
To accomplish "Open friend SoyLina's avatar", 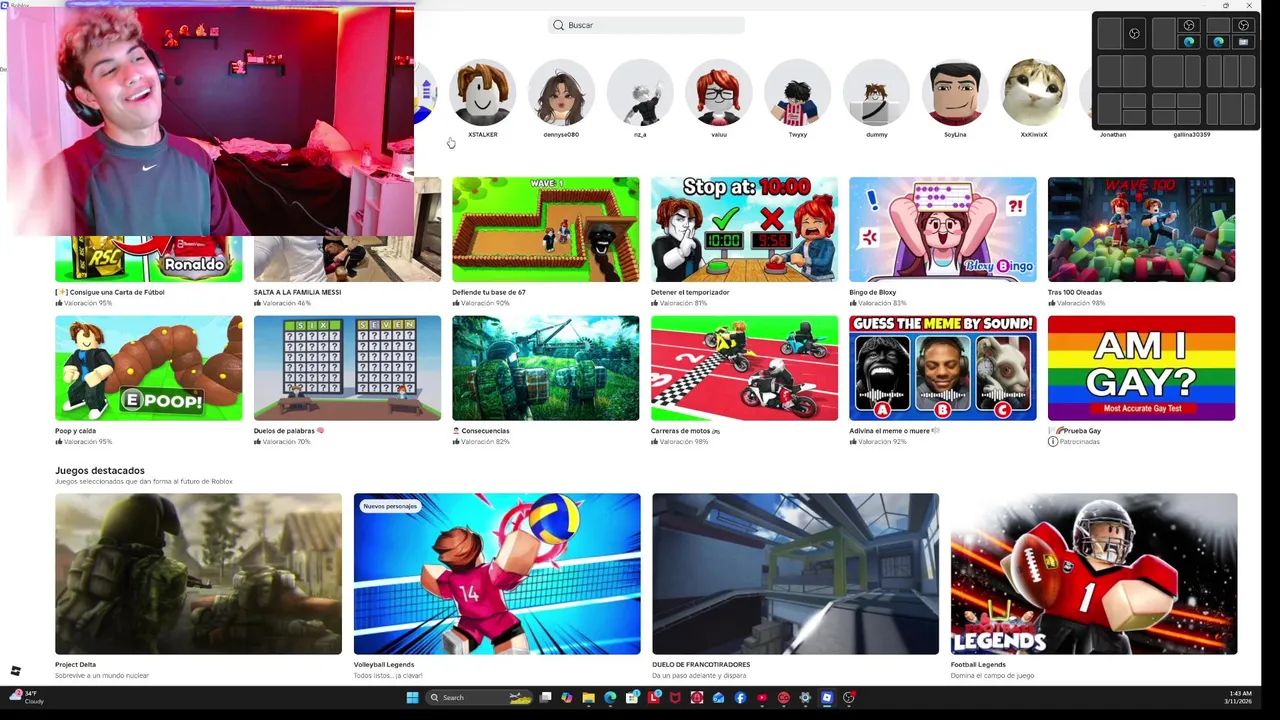I will click(955, 92).
